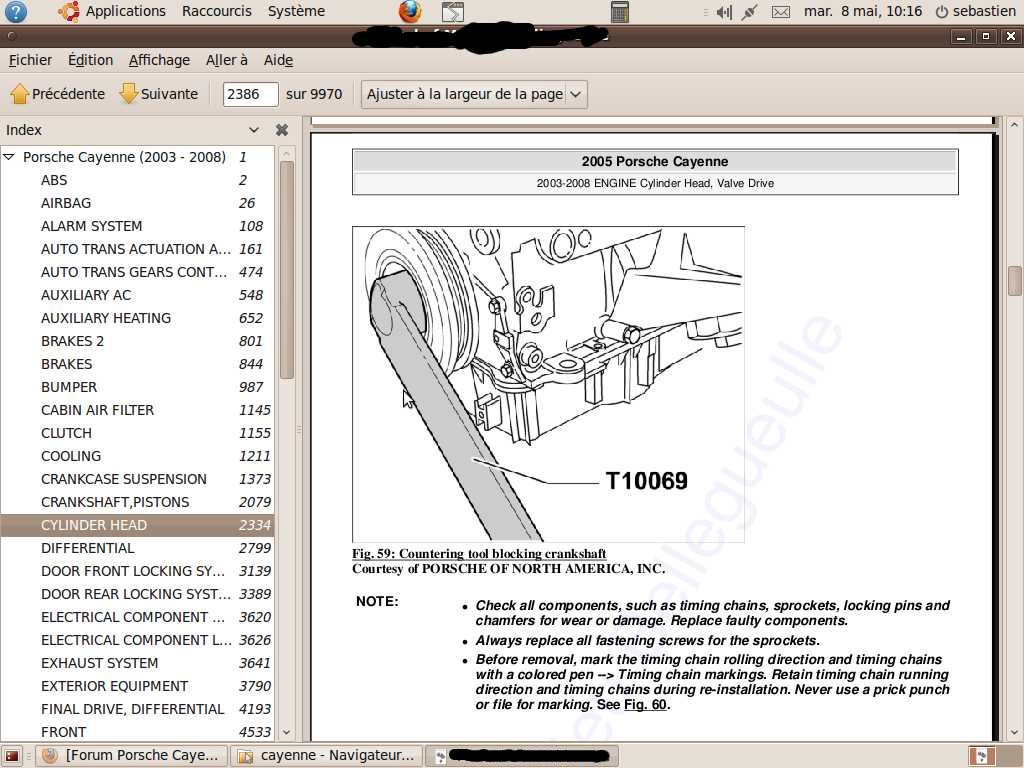This screenshot has width=1024, height=768.
Task: Click the Précédente button label
Action: pos(69,94)
